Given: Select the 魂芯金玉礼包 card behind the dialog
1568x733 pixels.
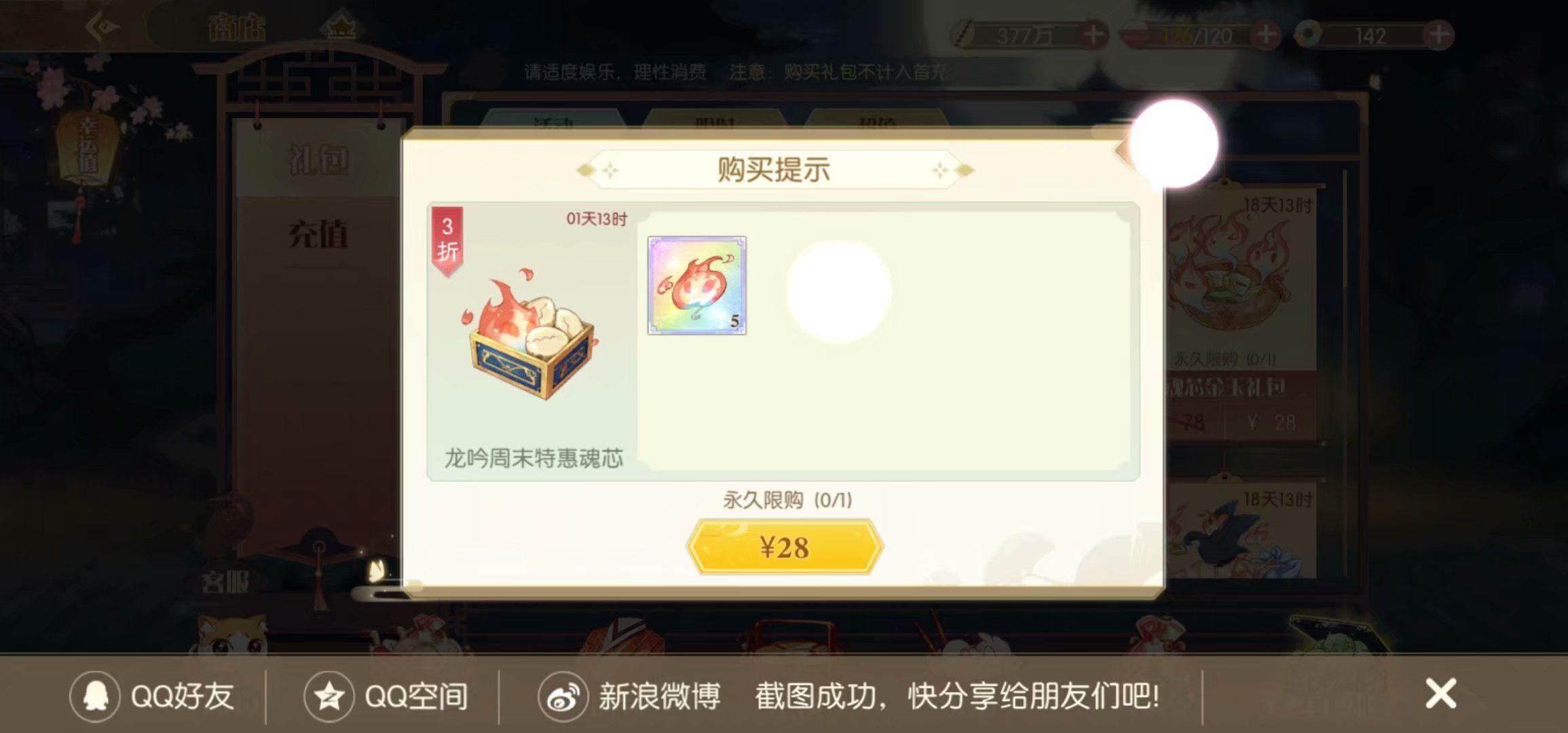Looking at the screenshot, I should point(1241,312).
